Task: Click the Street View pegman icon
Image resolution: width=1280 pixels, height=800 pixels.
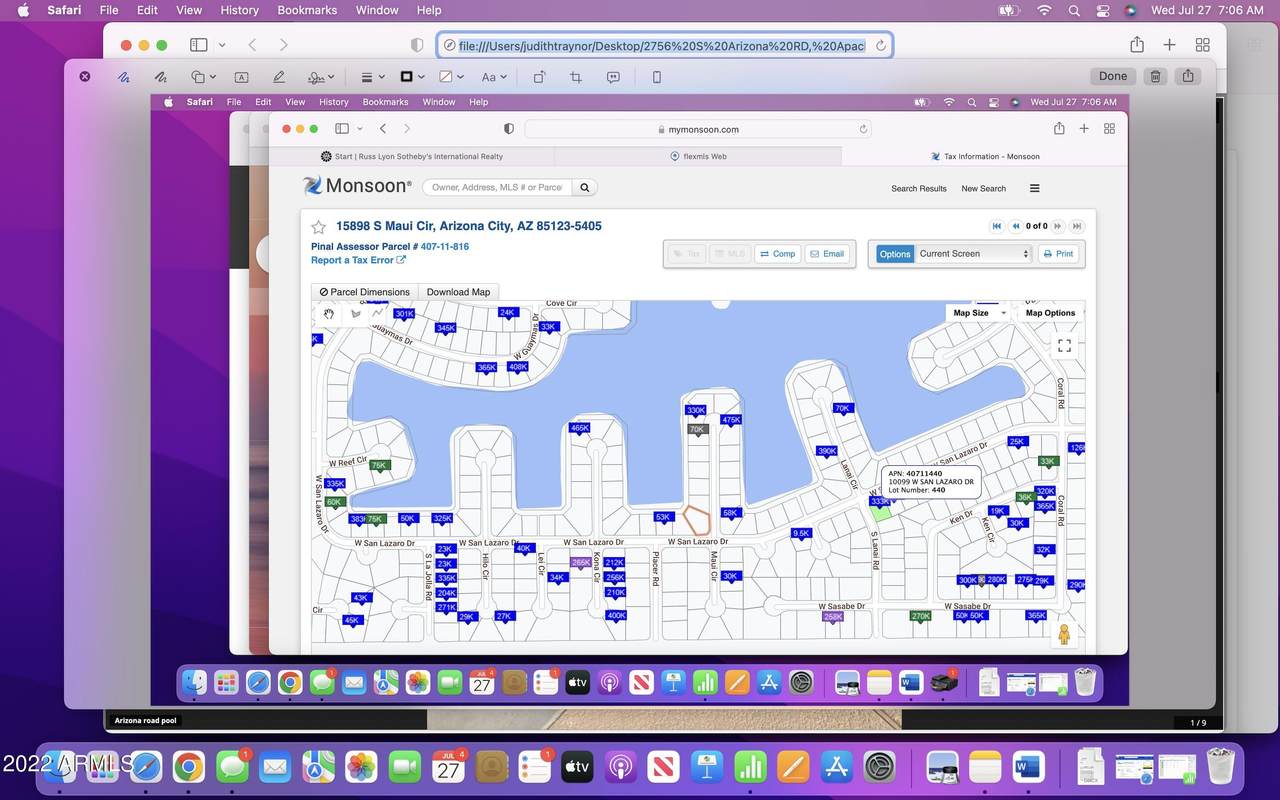Action: (x=1064, y=635)
